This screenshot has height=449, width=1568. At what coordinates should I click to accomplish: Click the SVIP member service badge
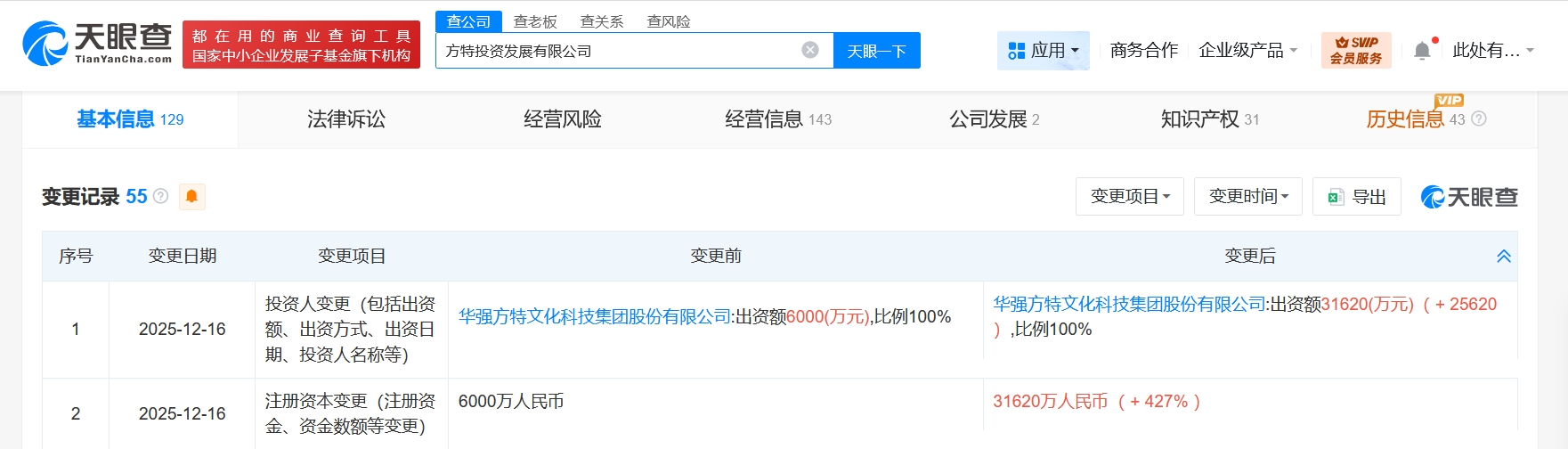(x=1356, y=51)
